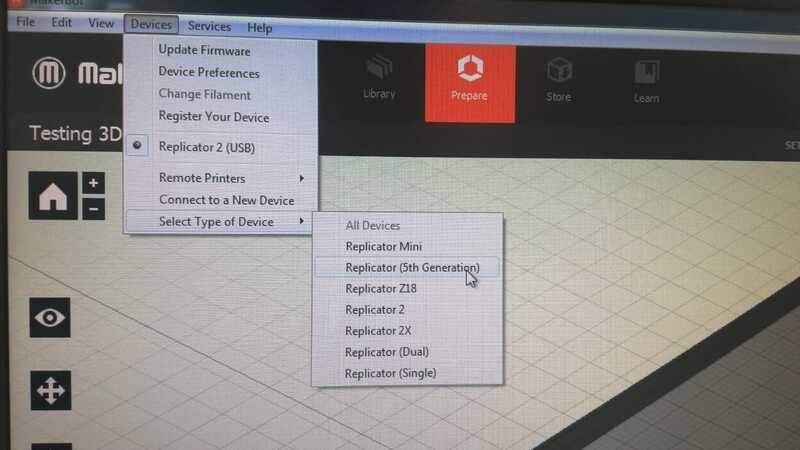Choose Replicator Z18 device type
Screen dimensions: 800x450
(x=407, y=289)
